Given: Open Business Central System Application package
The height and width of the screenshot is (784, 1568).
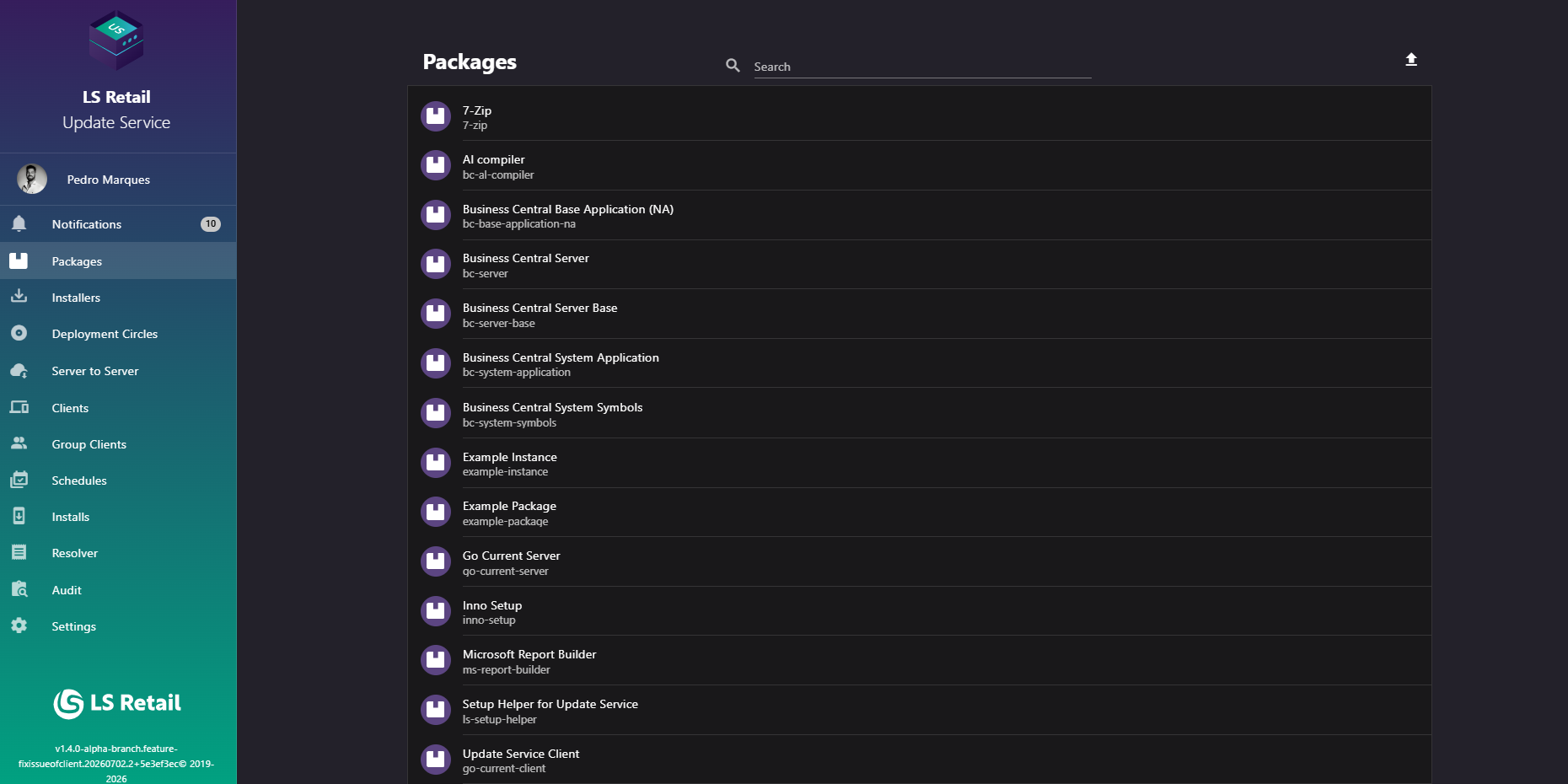Looking at the screenshot, I should pyautogui.click(x=920, y=364).
